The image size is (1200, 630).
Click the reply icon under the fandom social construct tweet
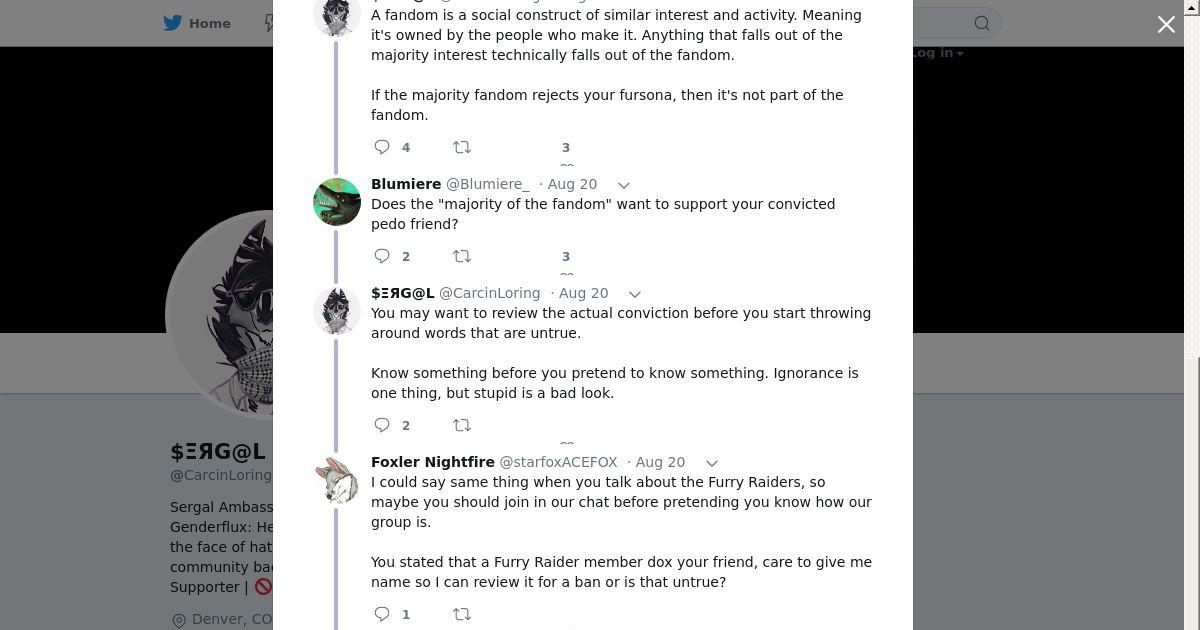382,147
